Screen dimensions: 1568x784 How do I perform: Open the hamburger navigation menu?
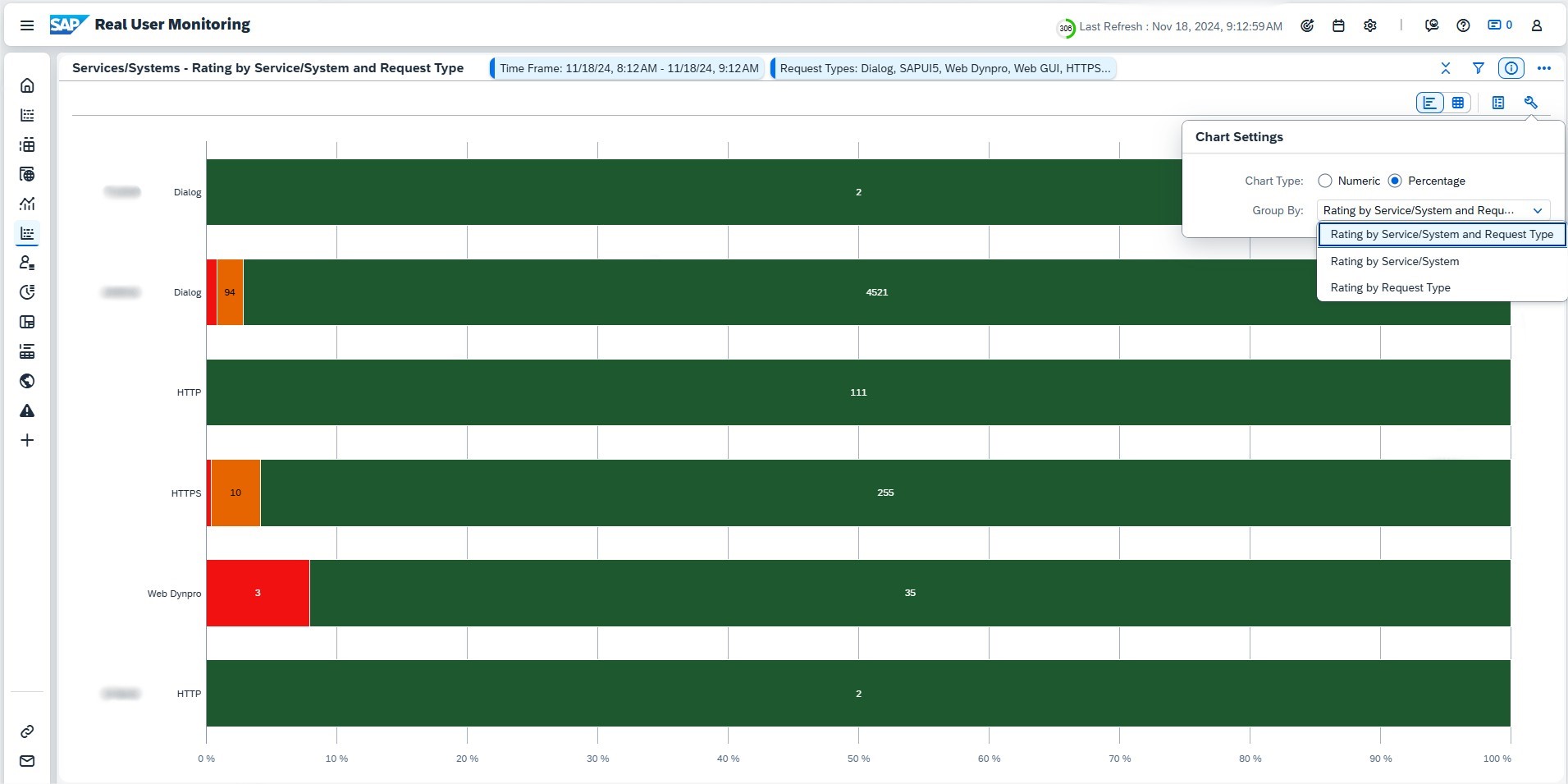(x=27, y=25)
